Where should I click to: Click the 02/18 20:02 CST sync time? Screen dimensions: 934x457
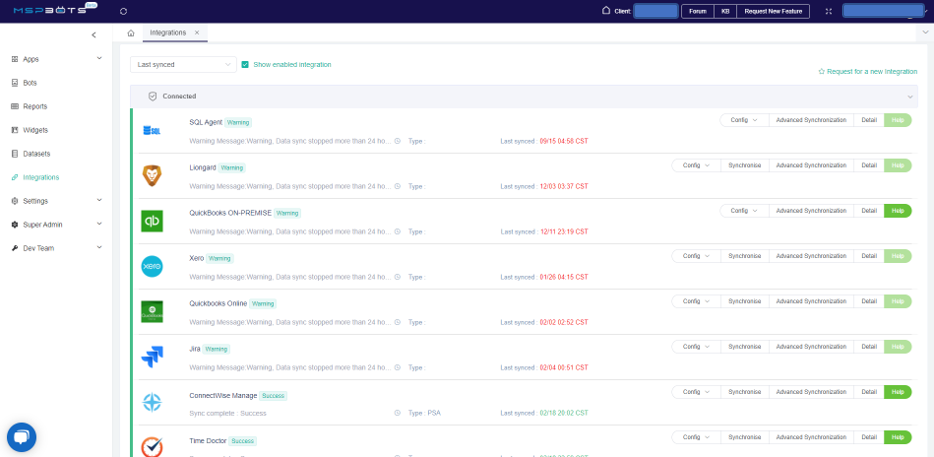[563, 413]
